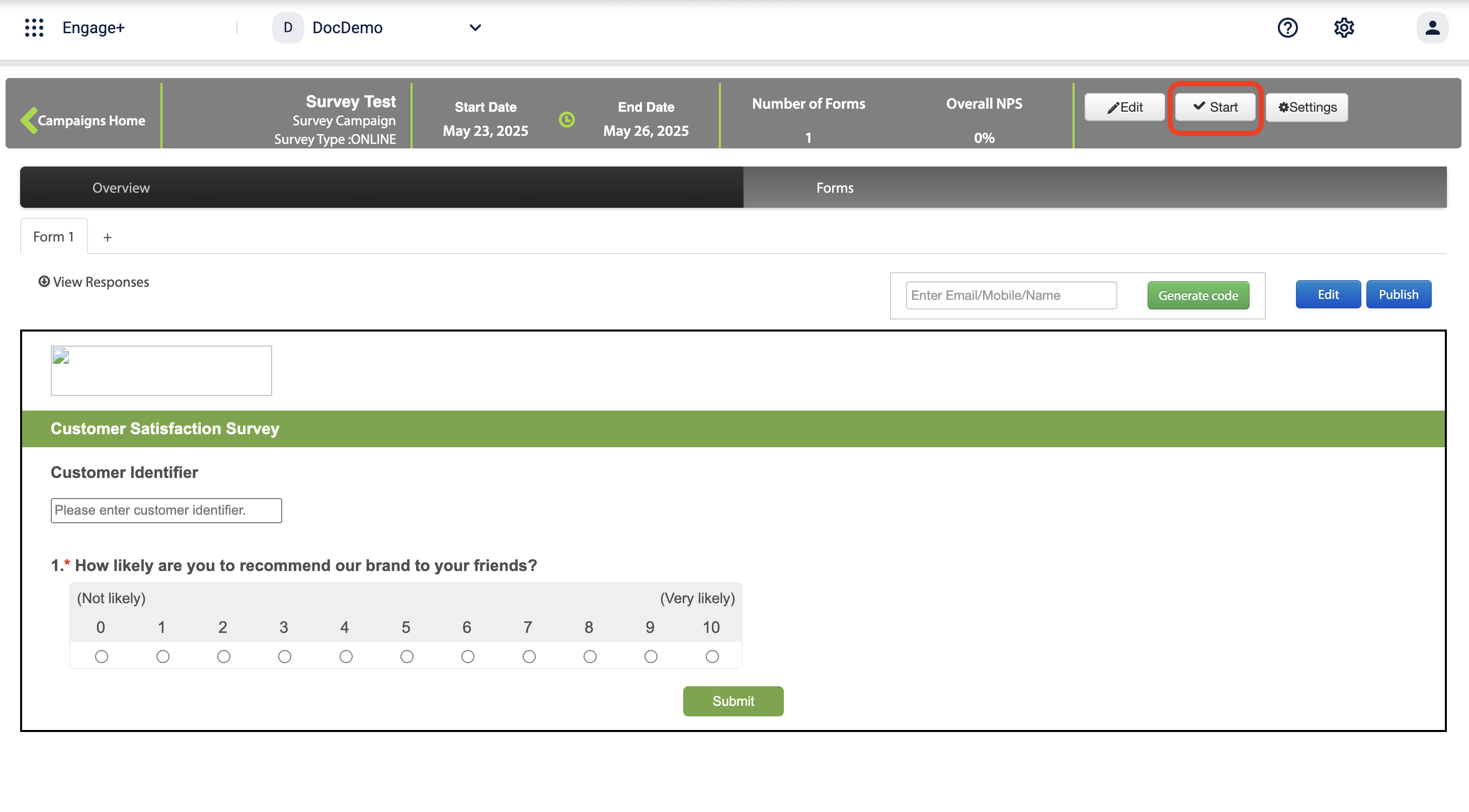
Task: Click the green Generate code button
Action: pos(1197,295)
